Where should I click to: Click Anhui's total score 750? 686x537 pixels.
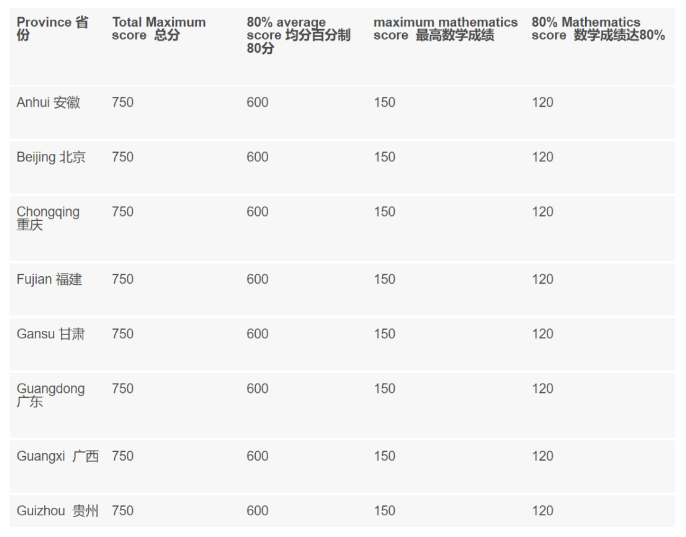click(x=122, y=102)
